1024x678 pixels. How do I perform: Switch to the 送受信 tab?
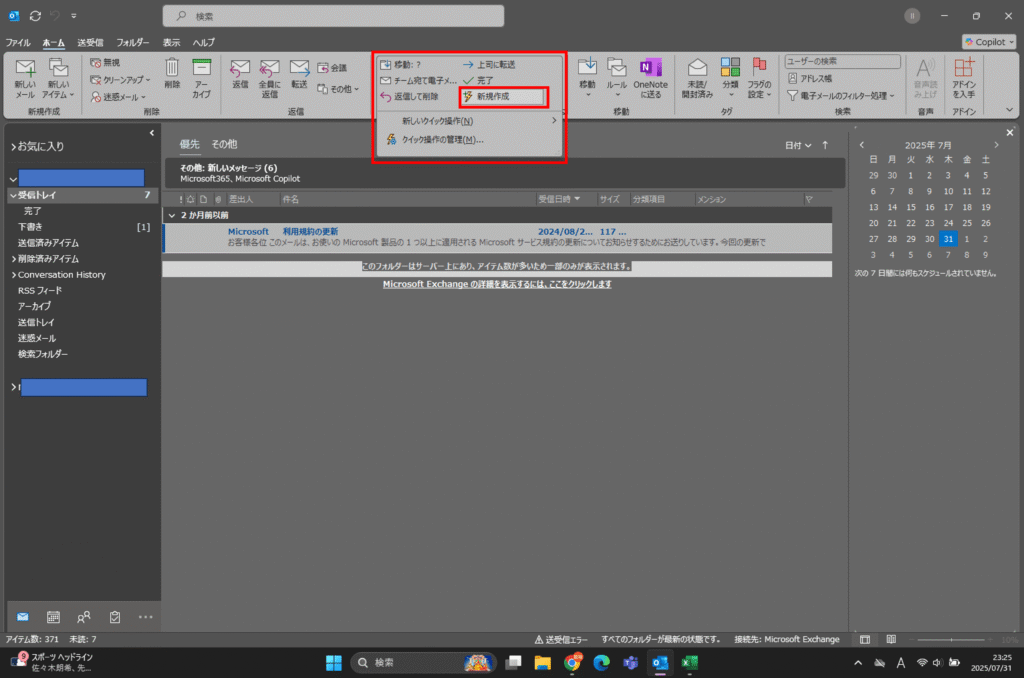[x=90, y=42]
